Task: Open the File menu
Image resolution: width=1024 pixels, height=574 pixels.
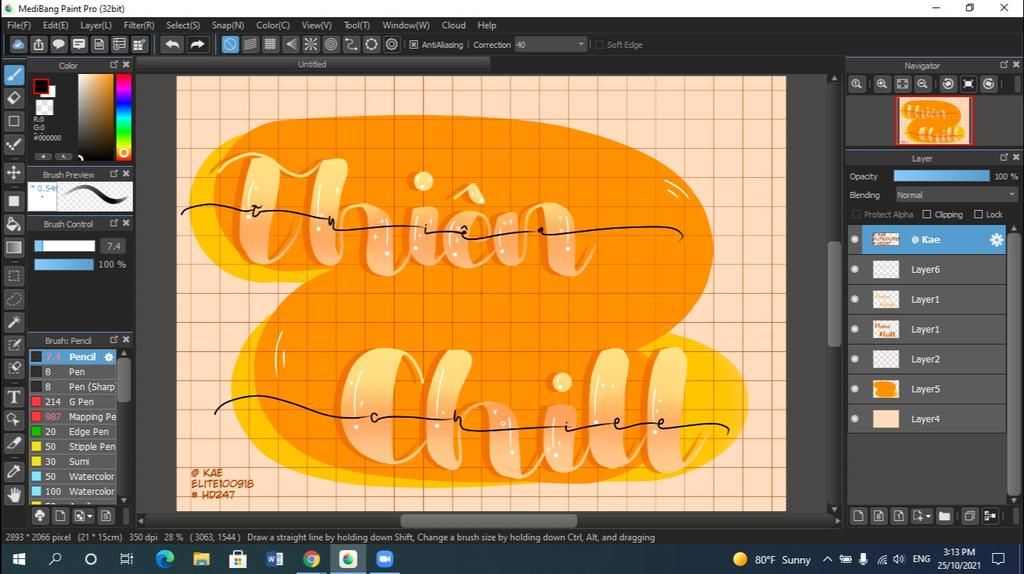Action: click(x=19, y=25)
